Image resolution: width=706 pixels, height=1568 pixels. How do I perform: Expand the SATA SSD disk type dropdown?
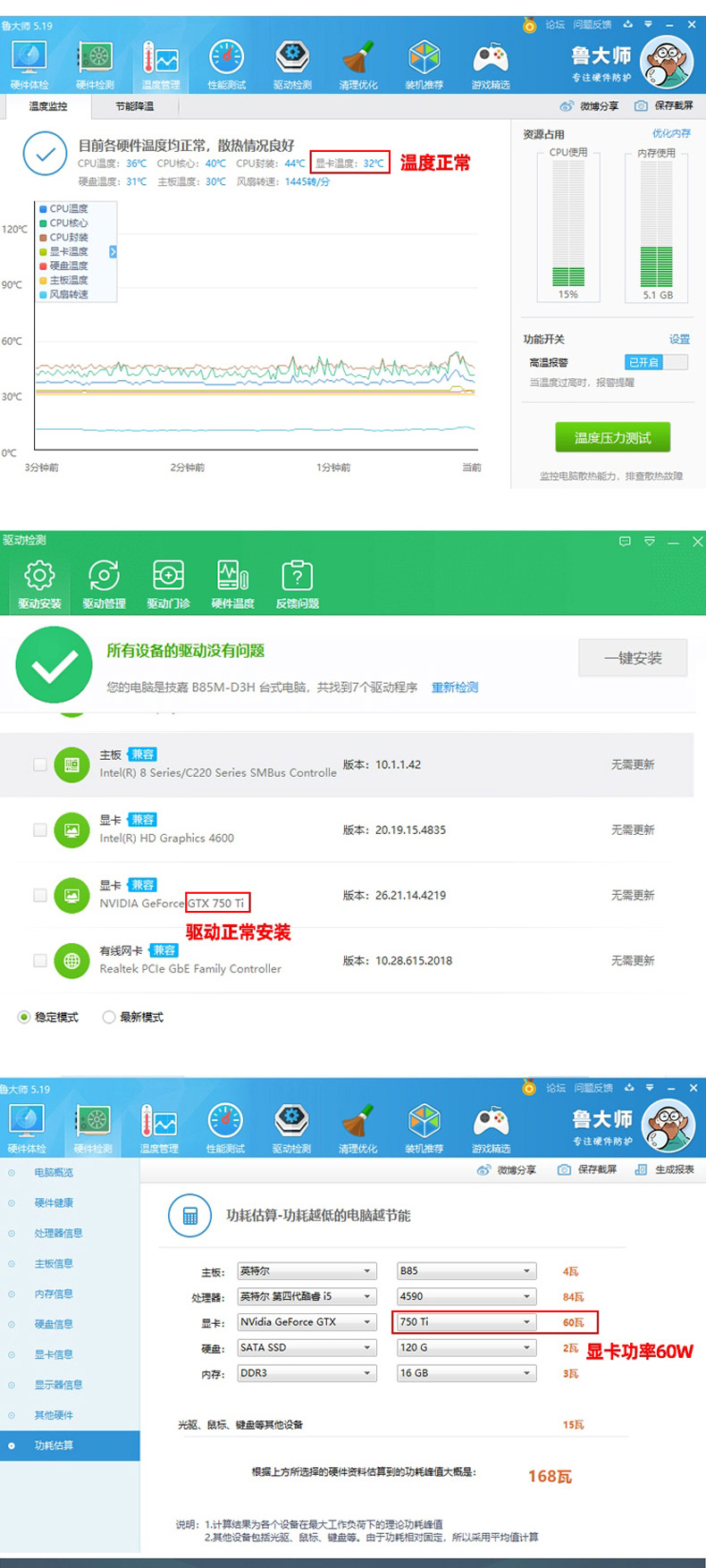[366, 1347]
